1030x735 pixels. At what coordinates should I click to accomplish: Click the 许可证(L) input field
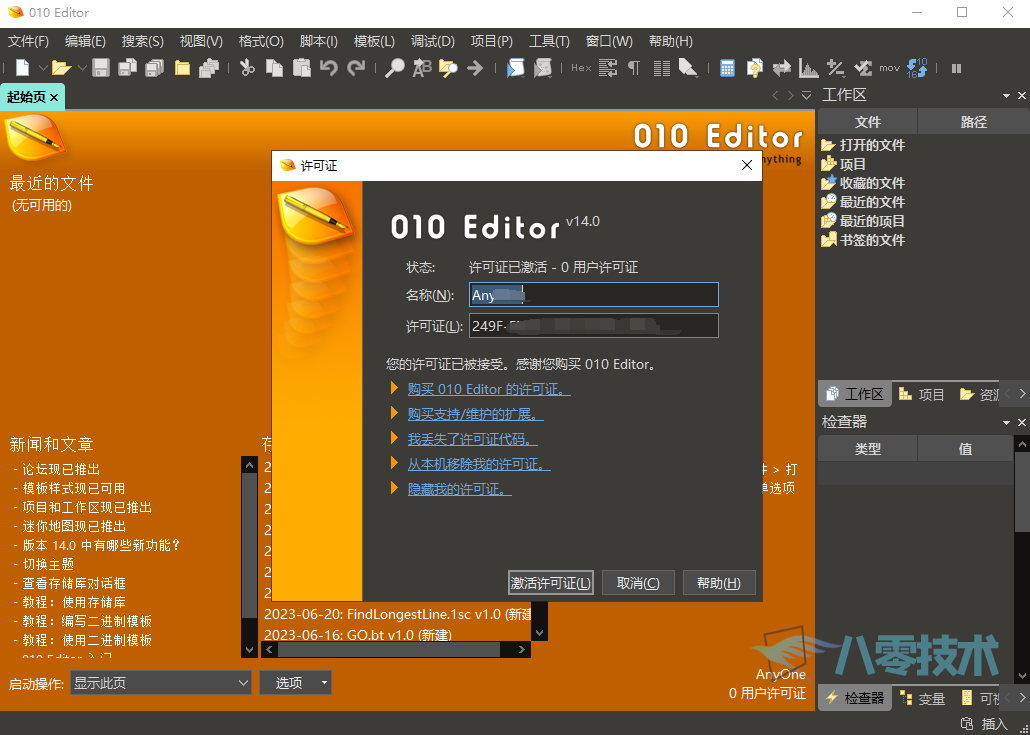point(594,326)
